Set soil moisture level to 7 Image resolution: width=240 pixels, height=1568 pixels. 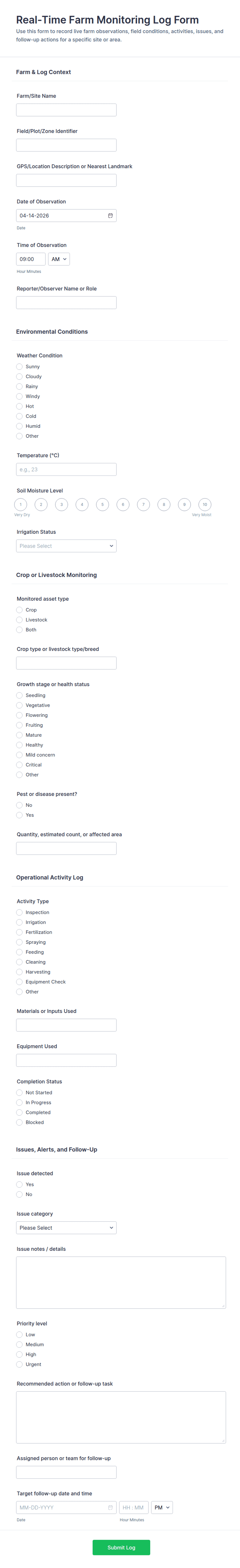tap(143, 505)
